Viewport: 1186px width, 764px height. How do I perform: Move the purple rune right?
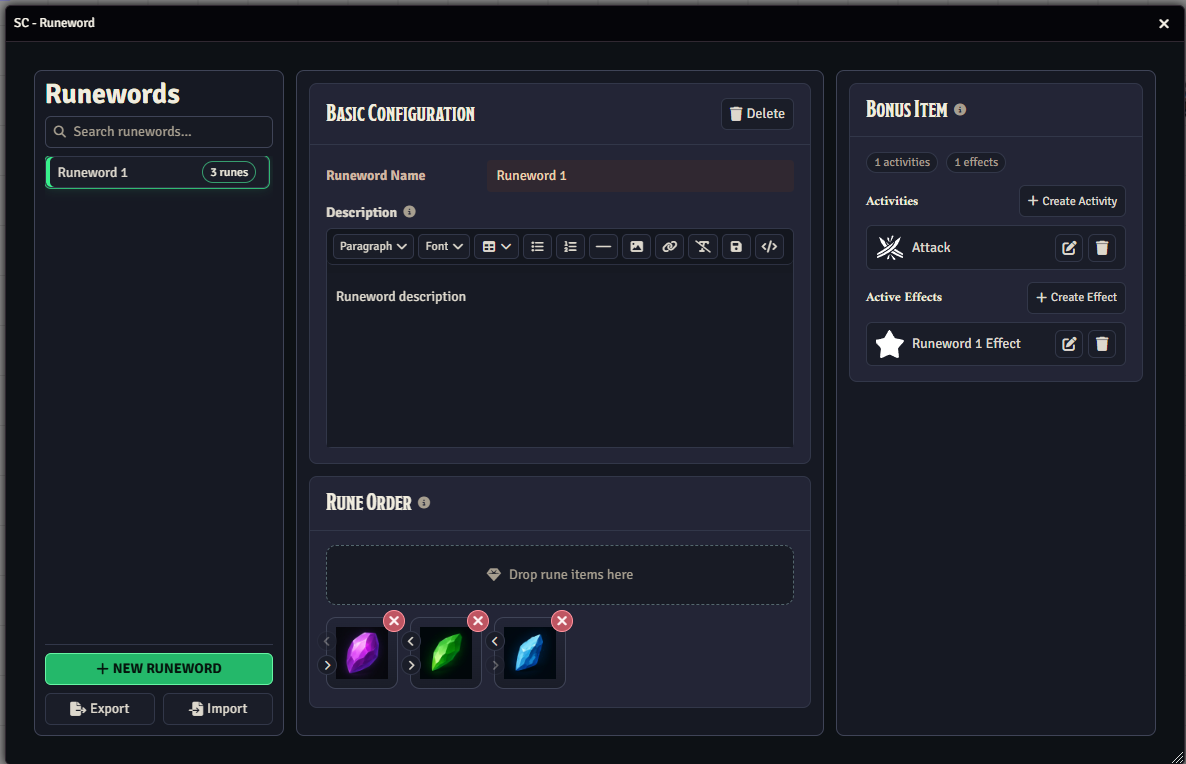pyautogui.click(x=327, y=666)
